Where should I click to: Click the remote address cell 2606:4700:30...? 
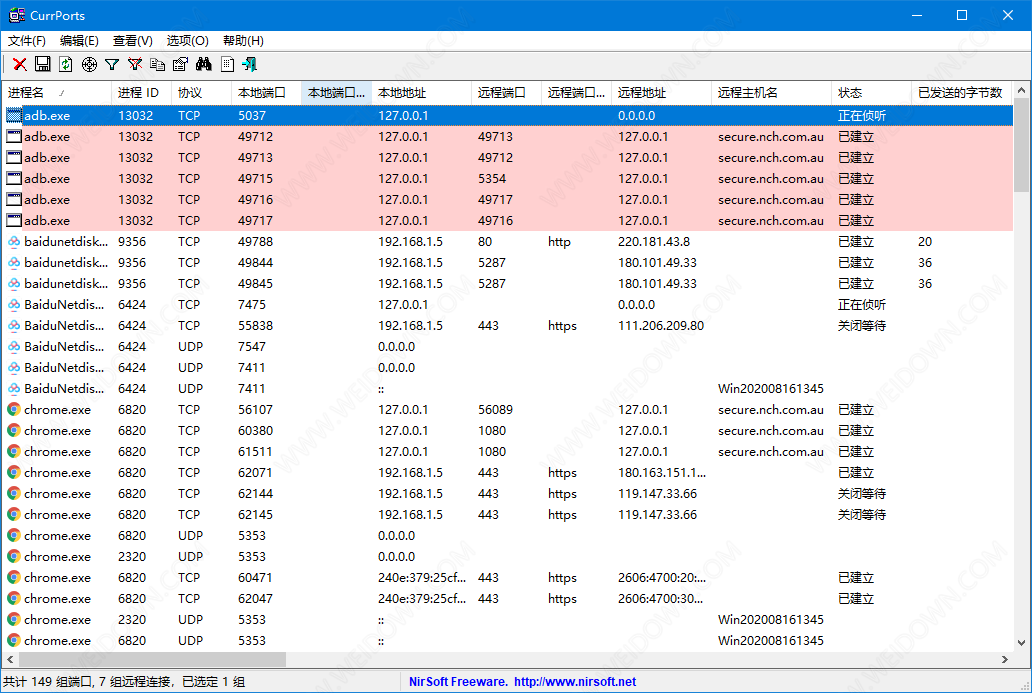(x=660, y=599)
